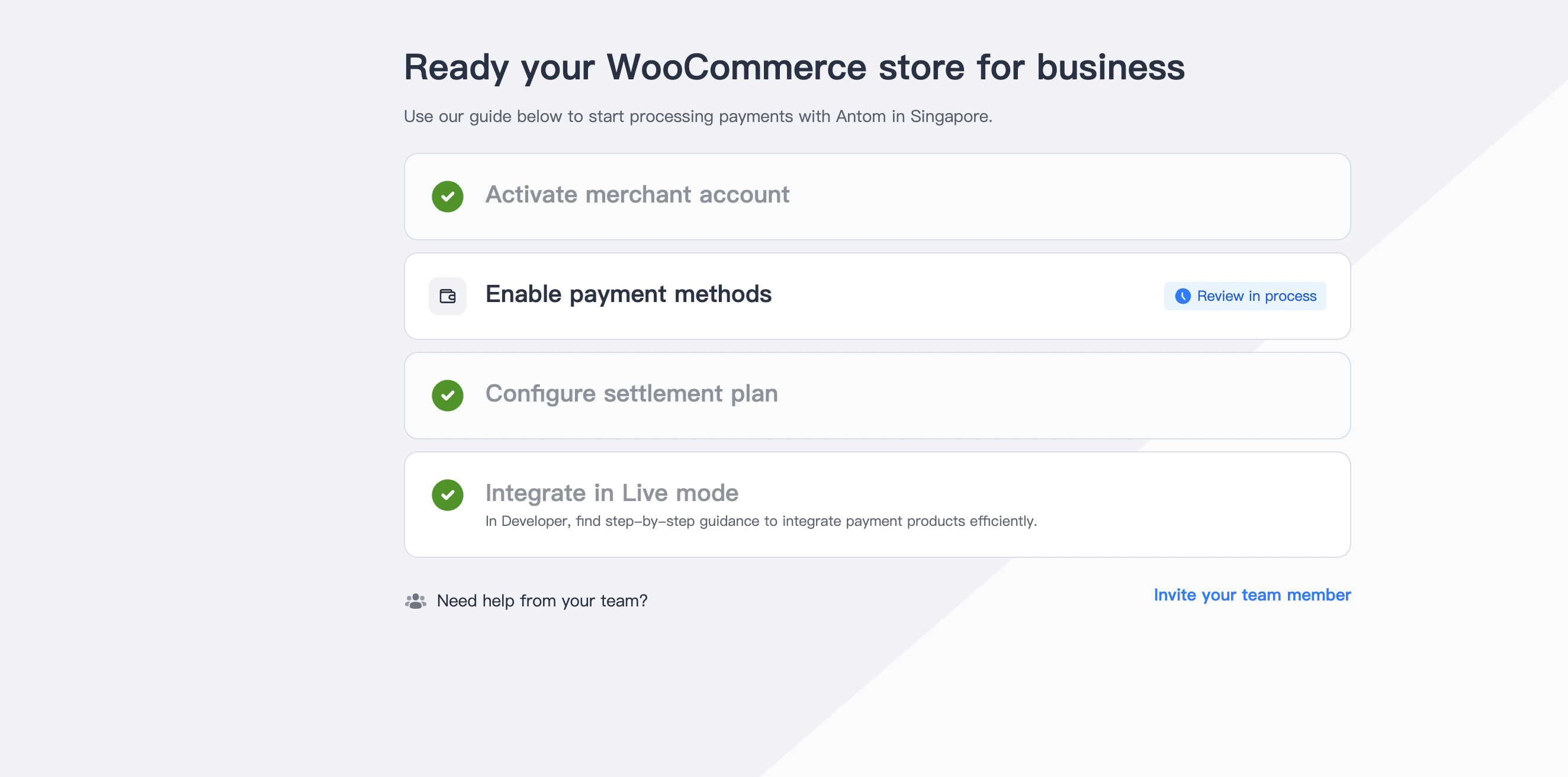Click the green check beside Activate merchant account
Viewport: 1568px width, 777px height.
click(x=448, y=197)
